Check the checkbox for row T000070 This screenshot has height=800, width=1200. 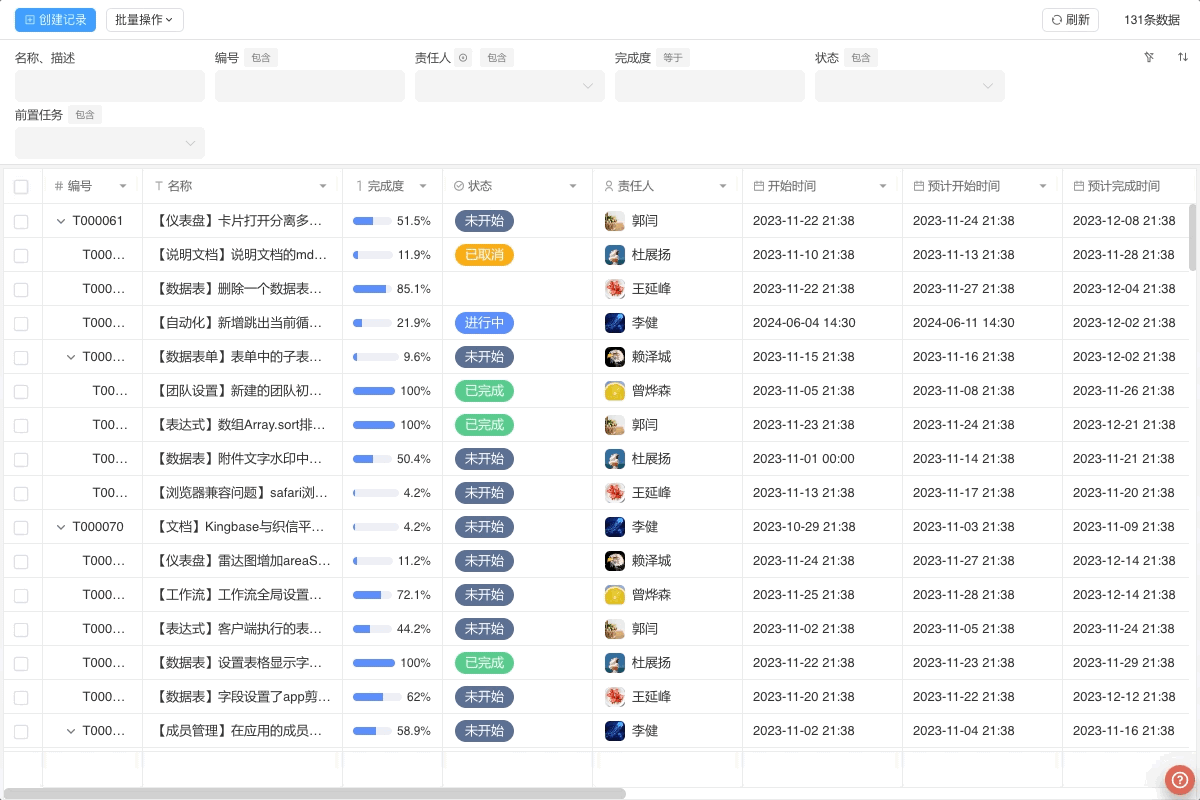pyautogui.click(x=21, y=527)
